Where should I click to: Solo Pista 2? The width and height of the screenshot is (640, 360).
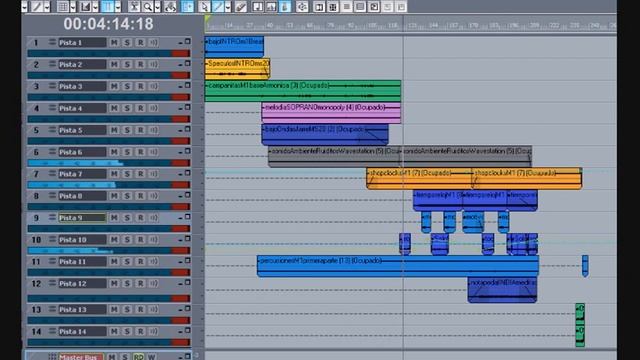[x=127, y=64]
